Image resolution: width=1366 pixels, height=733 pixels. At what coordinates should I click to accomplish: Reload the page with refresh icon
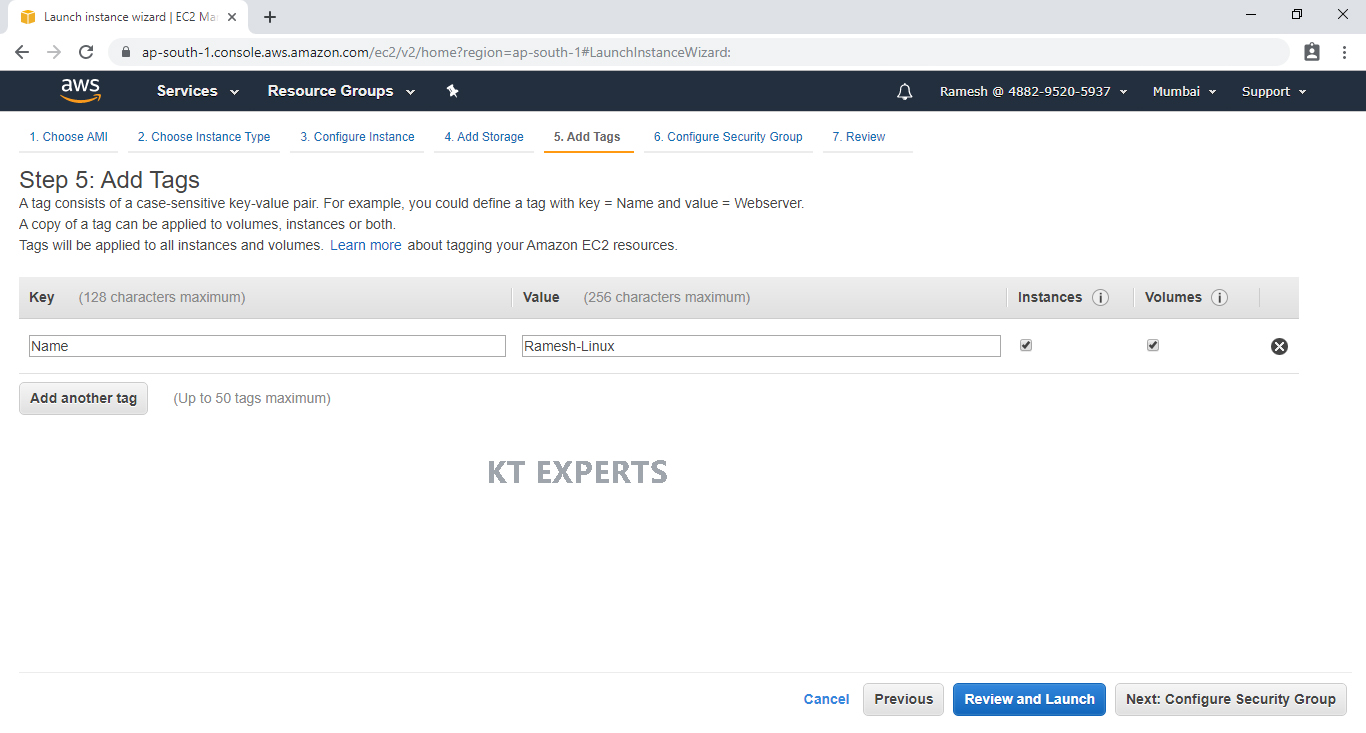point(86,52)
